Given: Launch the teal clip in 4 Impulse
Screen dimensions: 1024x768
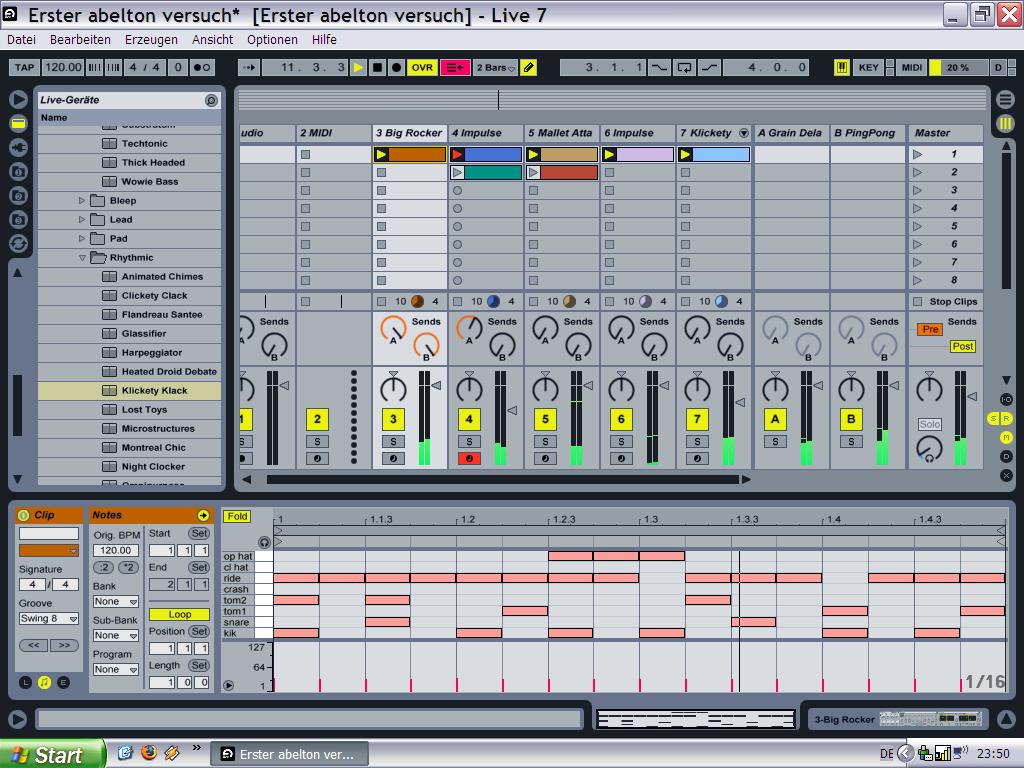Looking at the screenshot, I should click(x=457, y=172).
